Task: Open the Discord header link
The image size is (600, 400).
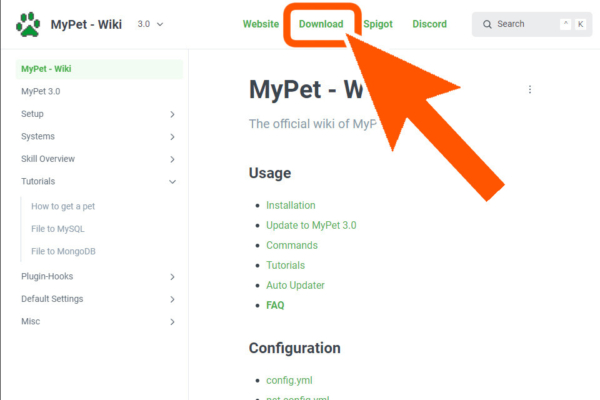Action: pos(429,24)
